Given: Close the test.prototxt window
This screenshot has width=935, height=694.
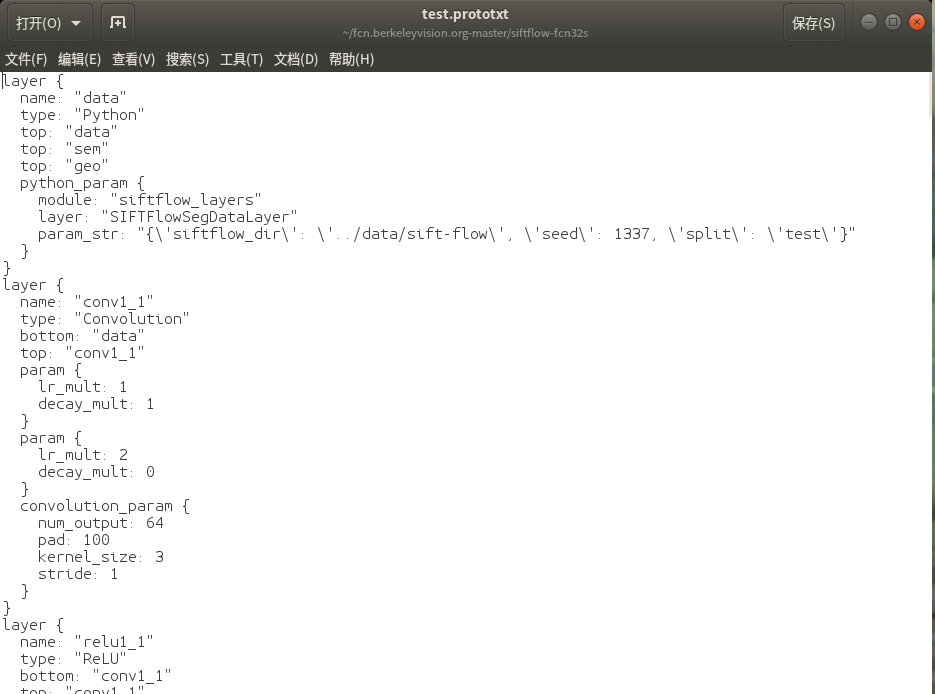Looking at the screenshot, I should (x=917, y=22).
